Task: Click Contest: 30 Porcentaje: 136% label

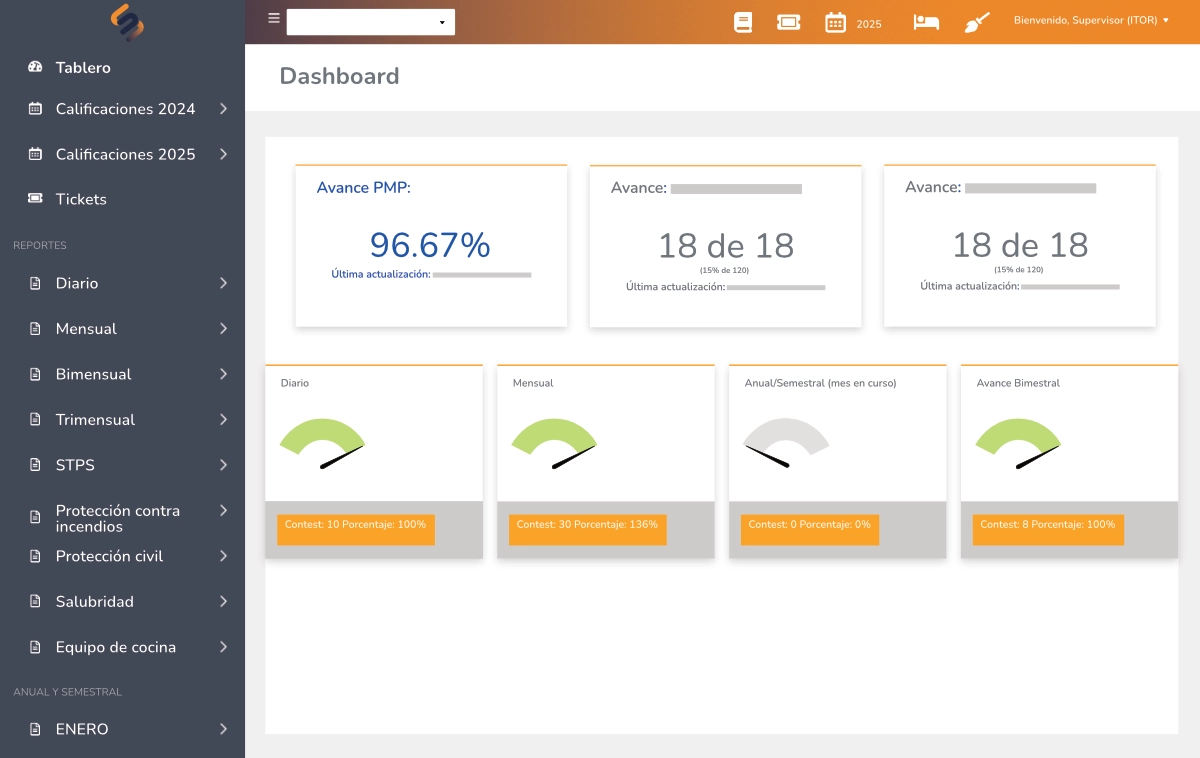Action: pyautogui.click(x=587, y=526)
